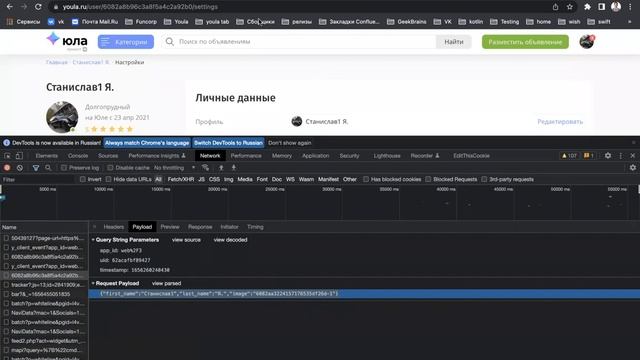Open the network conditions wifi icon

206,168
